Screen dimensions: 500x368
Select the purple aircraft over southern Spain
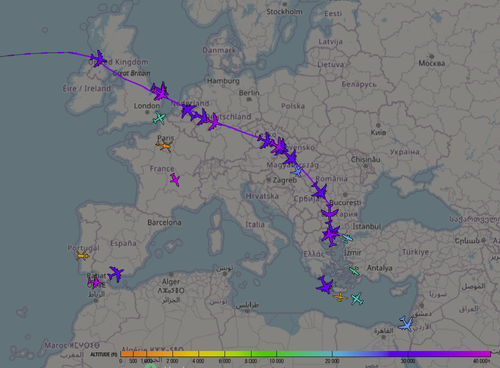116,274
